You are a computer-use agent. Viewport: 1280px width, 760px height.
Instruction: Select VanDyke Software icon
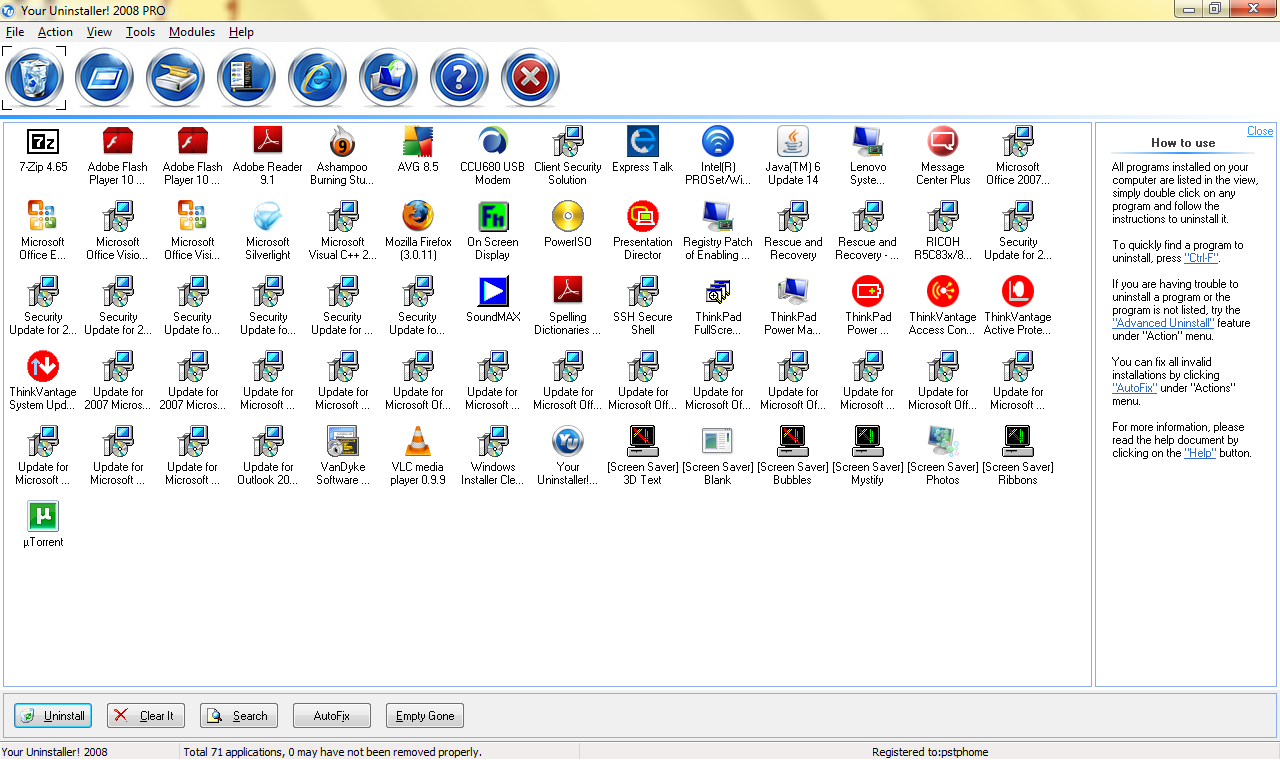(x=343, y=441)
